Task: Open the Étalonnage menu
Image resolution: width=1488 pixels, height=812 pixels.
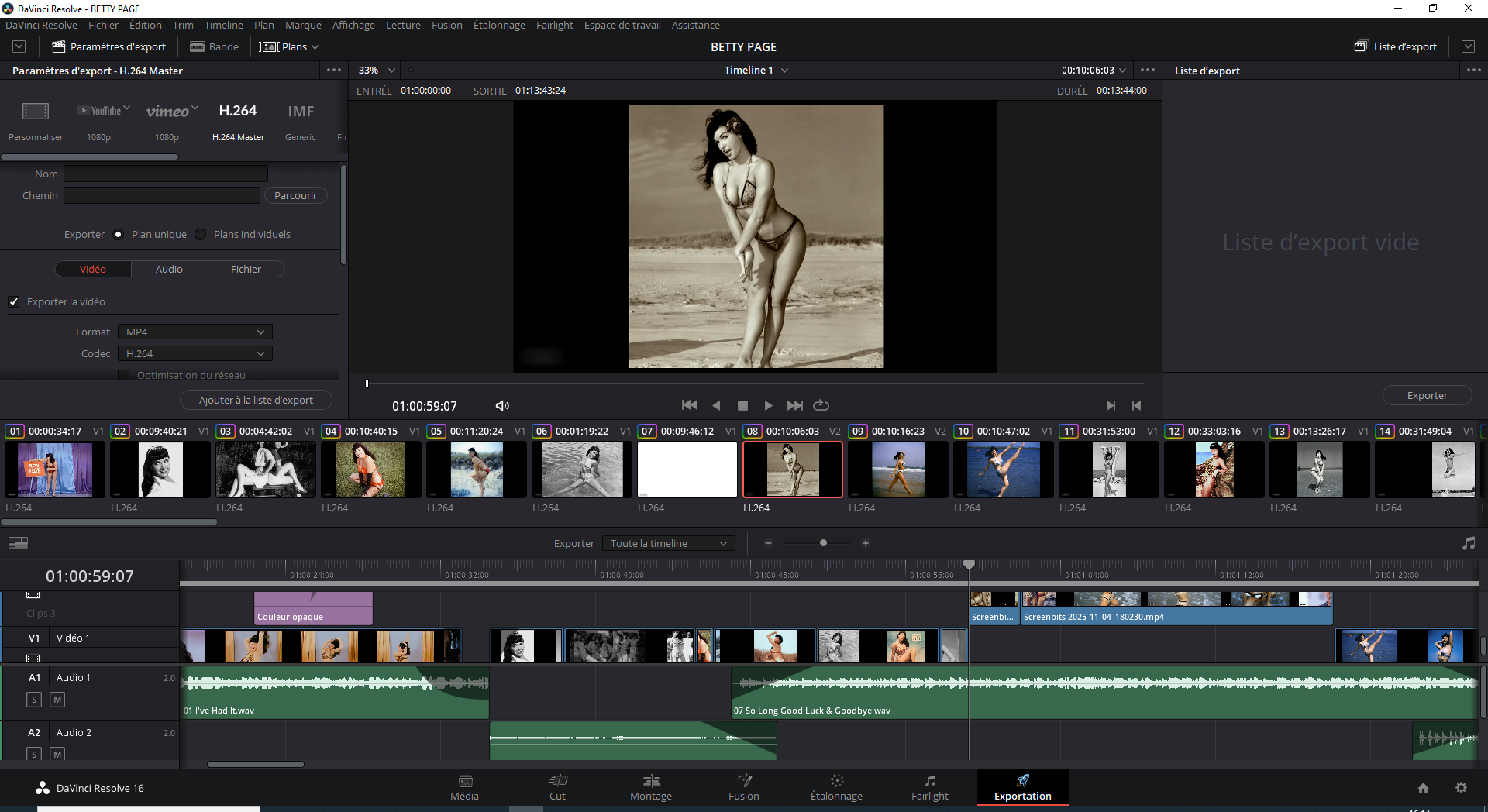Action: click(498, 26)
